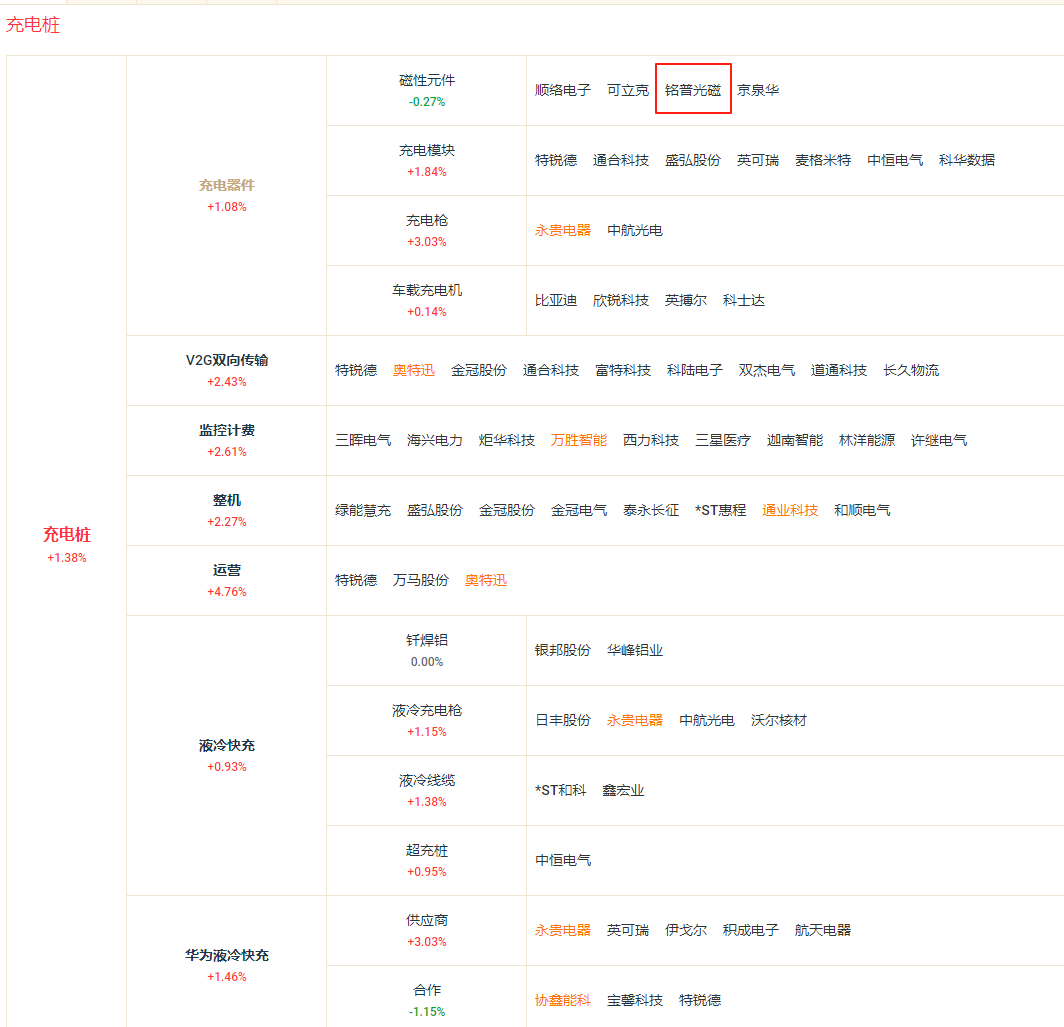Click 中恒电气 in 超充桩 row
Image resolution: width=1064 pixels, height=1027 pixels.
pos(563,860)
